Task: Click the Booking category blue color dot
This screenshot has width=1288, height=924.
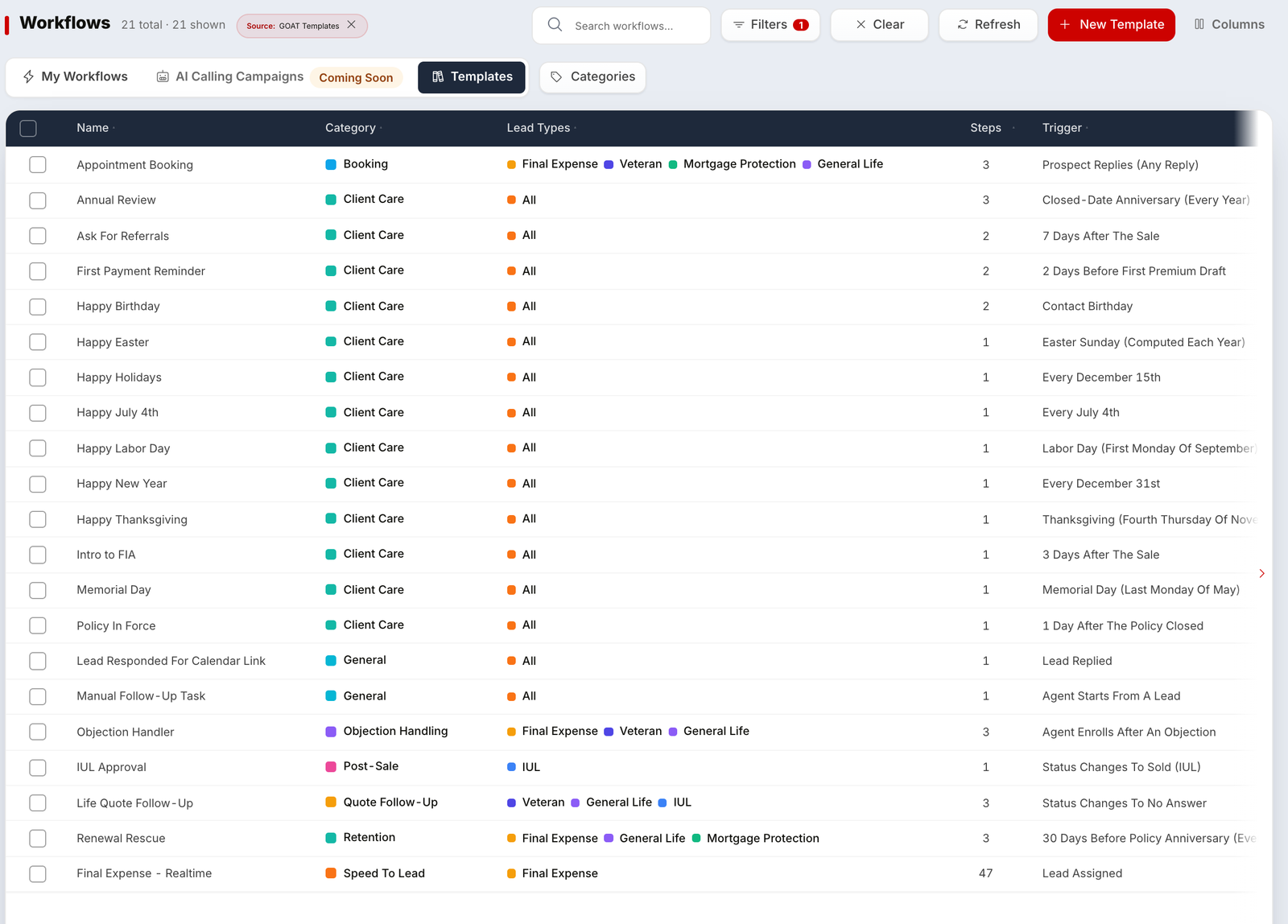Action: (x=331, y=165)
